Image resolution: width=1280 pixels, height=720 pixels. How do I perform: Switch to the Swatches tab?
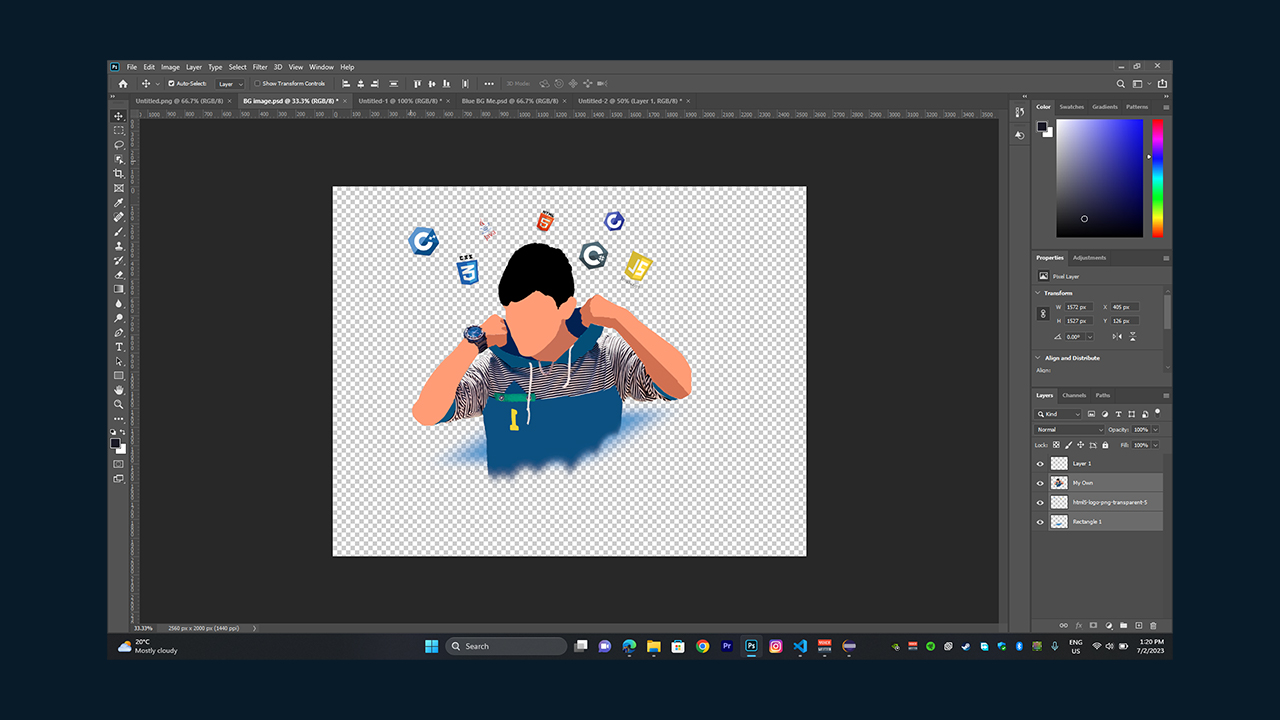coord(1071,107)
